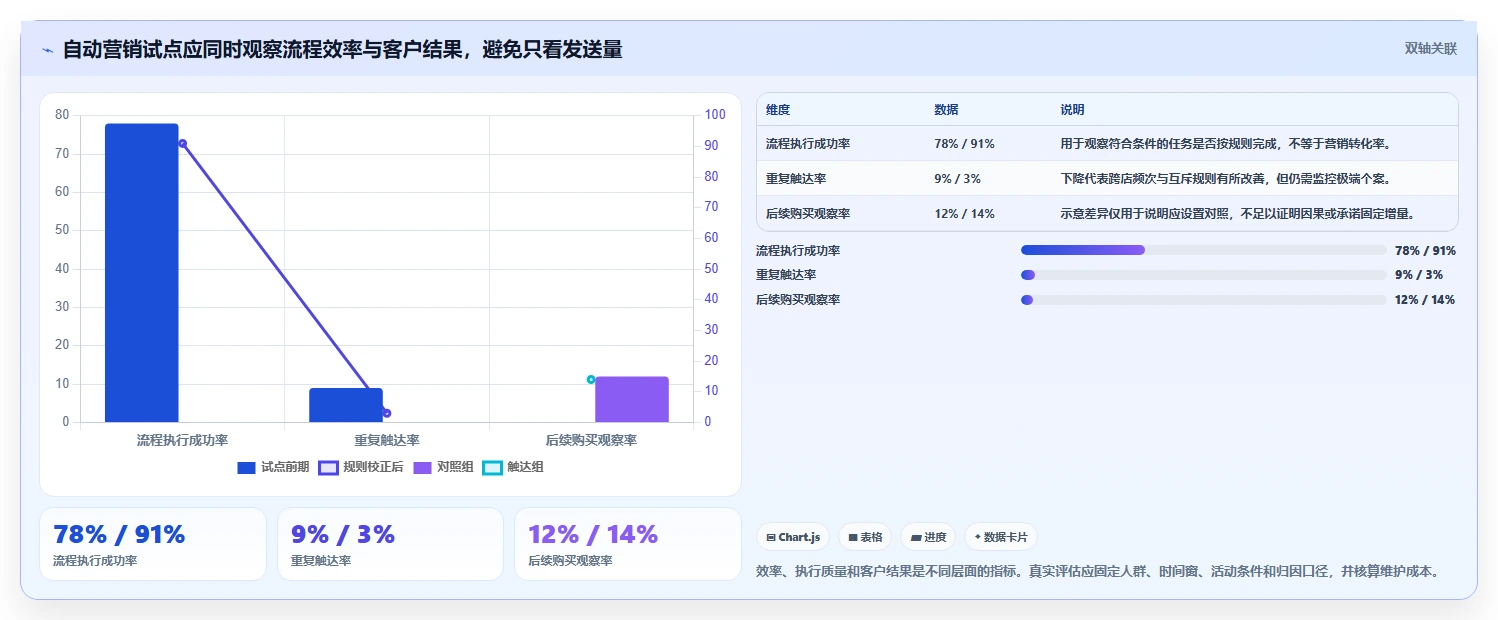
Task: Click the 后续购买观察率 progress row label
Action: point(798,300)
